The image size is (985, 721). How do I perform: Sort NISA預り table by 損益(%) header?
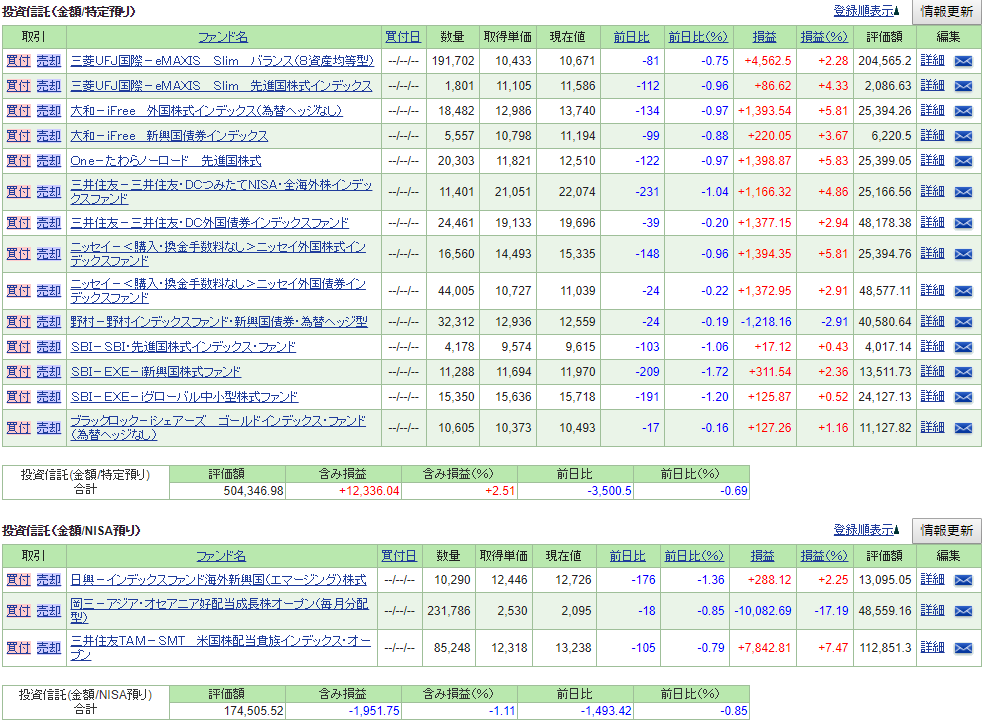(x=824, y=556)
